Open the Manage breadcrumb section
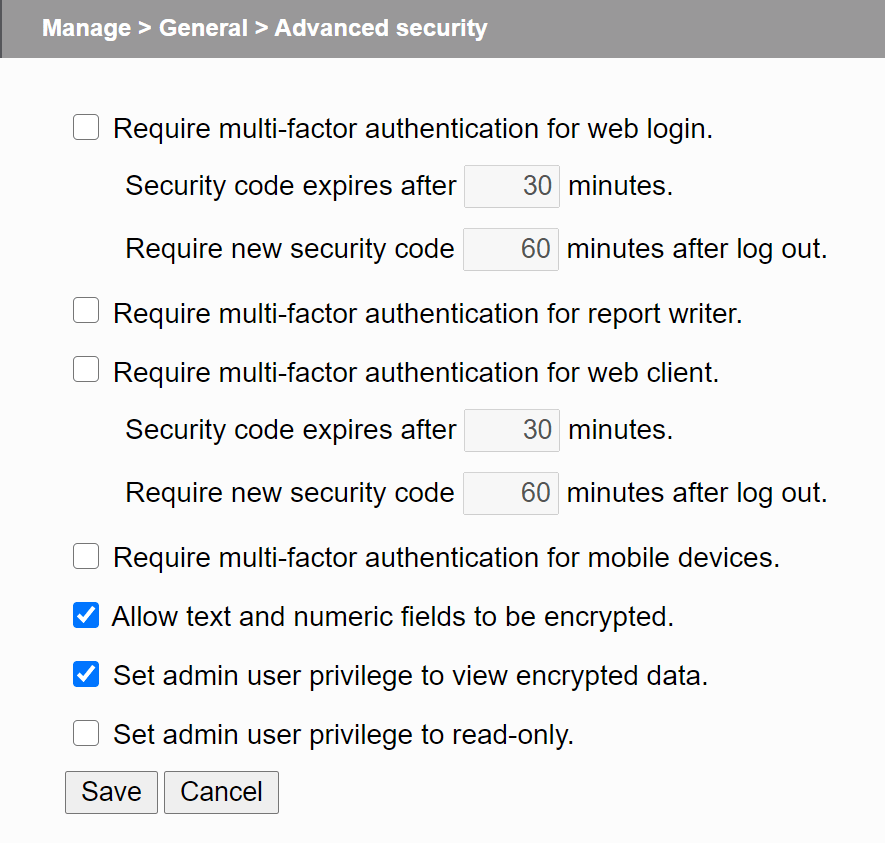Image resolution: width=885 pixels, height=843 pixels. pyautogui.click(x=86, y=28)
